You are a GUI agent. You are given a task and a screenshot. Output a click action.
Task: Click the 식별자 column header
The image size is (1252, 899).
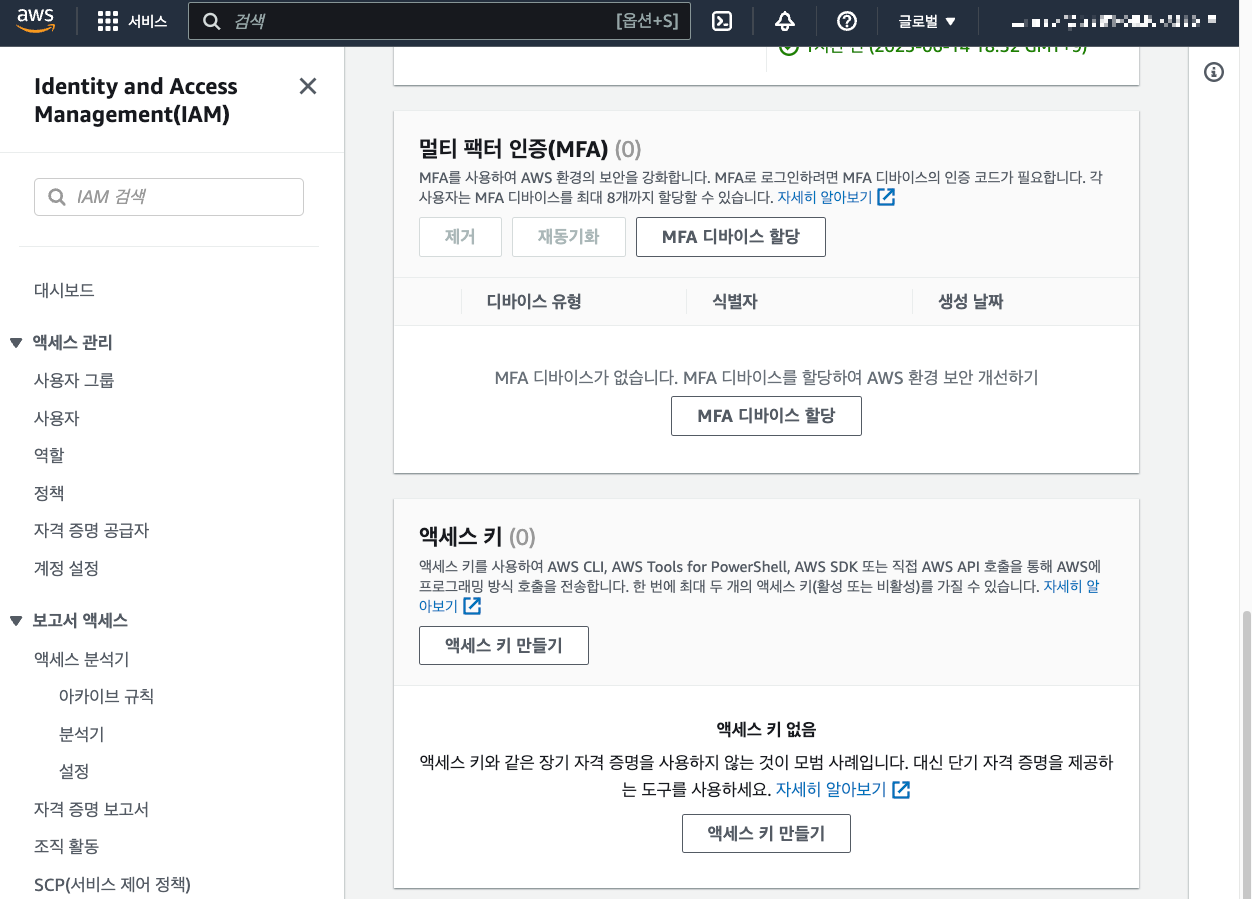click(734, 301)
